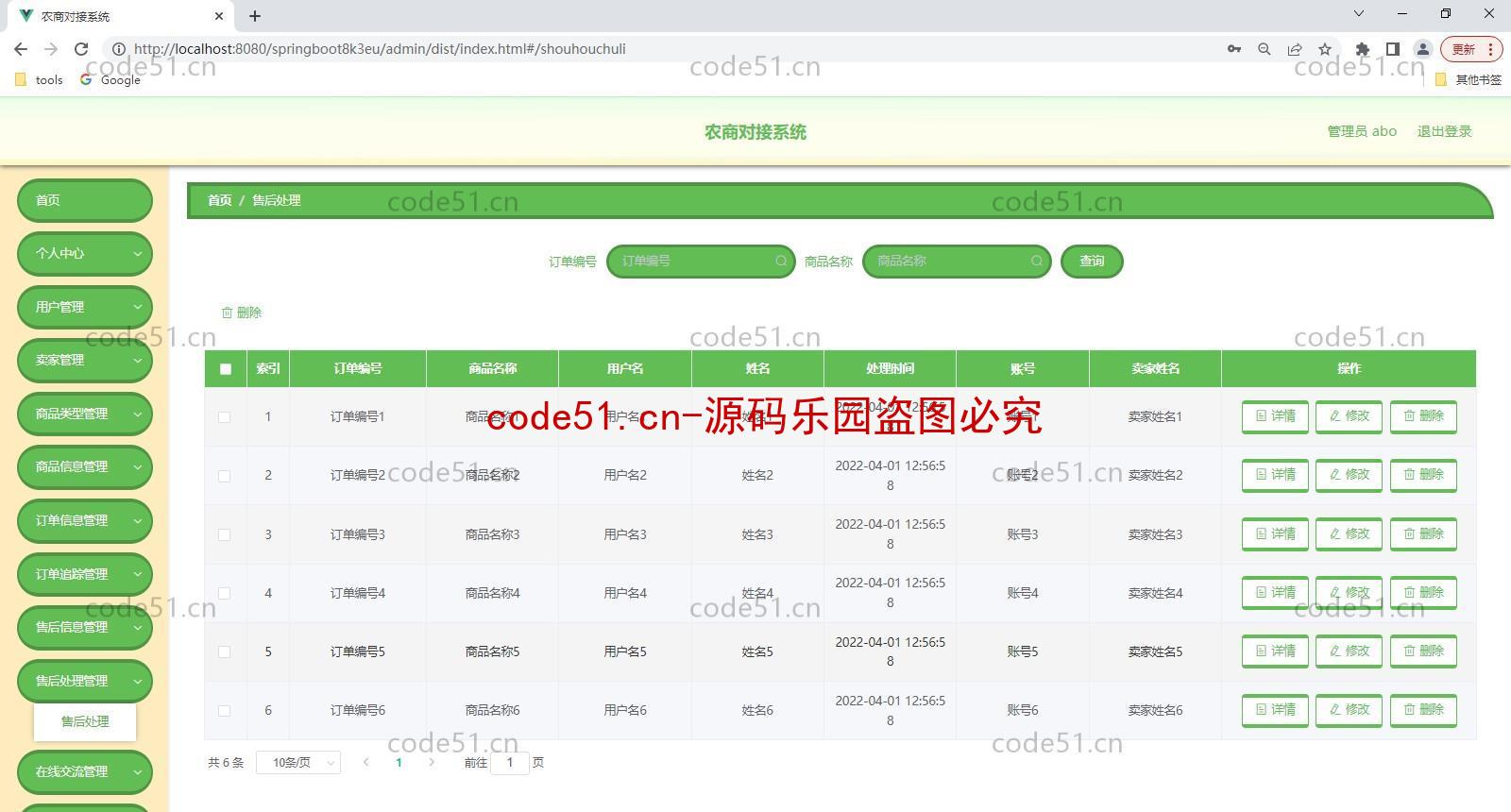Expand 售后信息管理 sidebar menu

(85, 627)
